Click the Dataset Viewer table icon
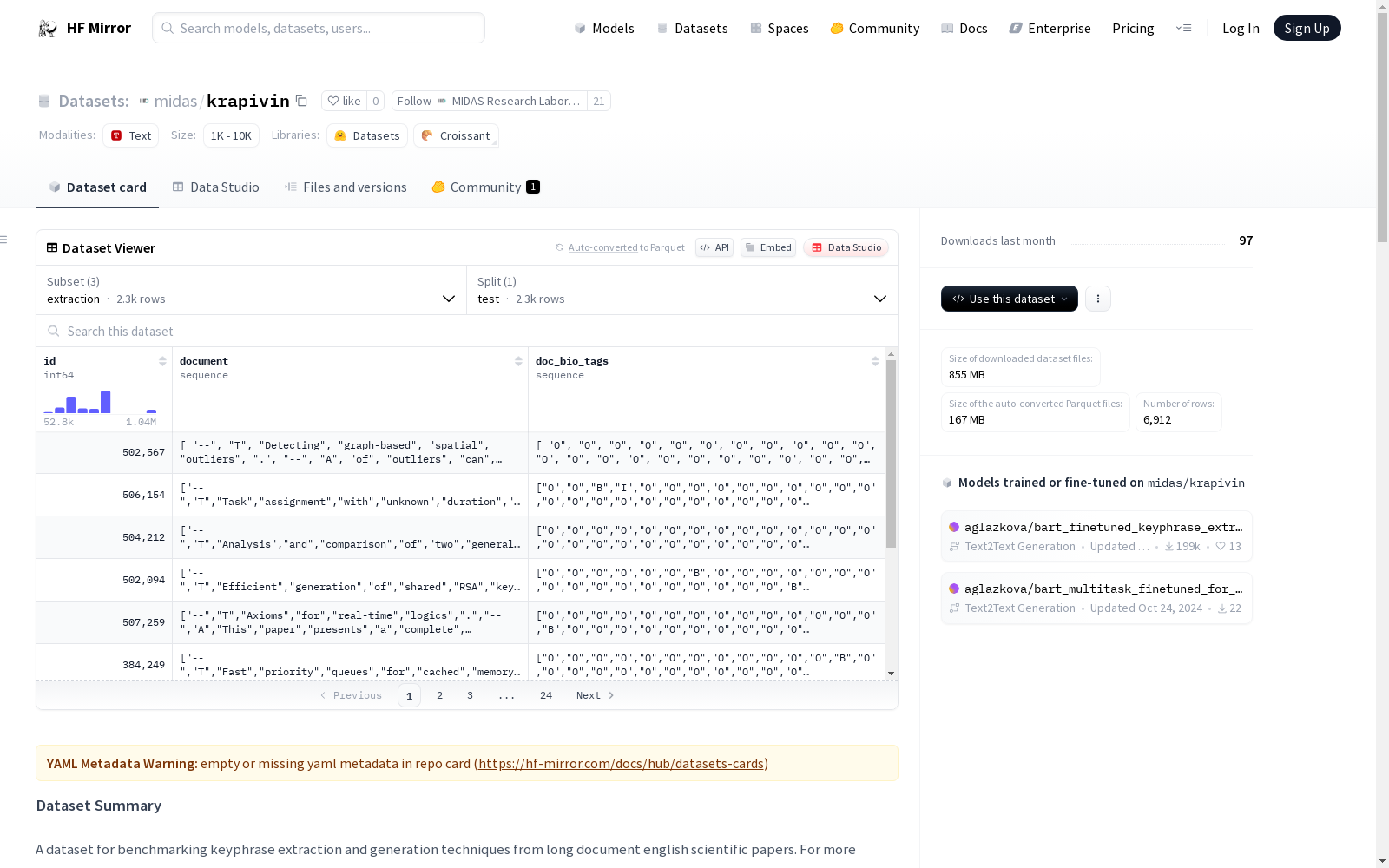 [52, 247]
